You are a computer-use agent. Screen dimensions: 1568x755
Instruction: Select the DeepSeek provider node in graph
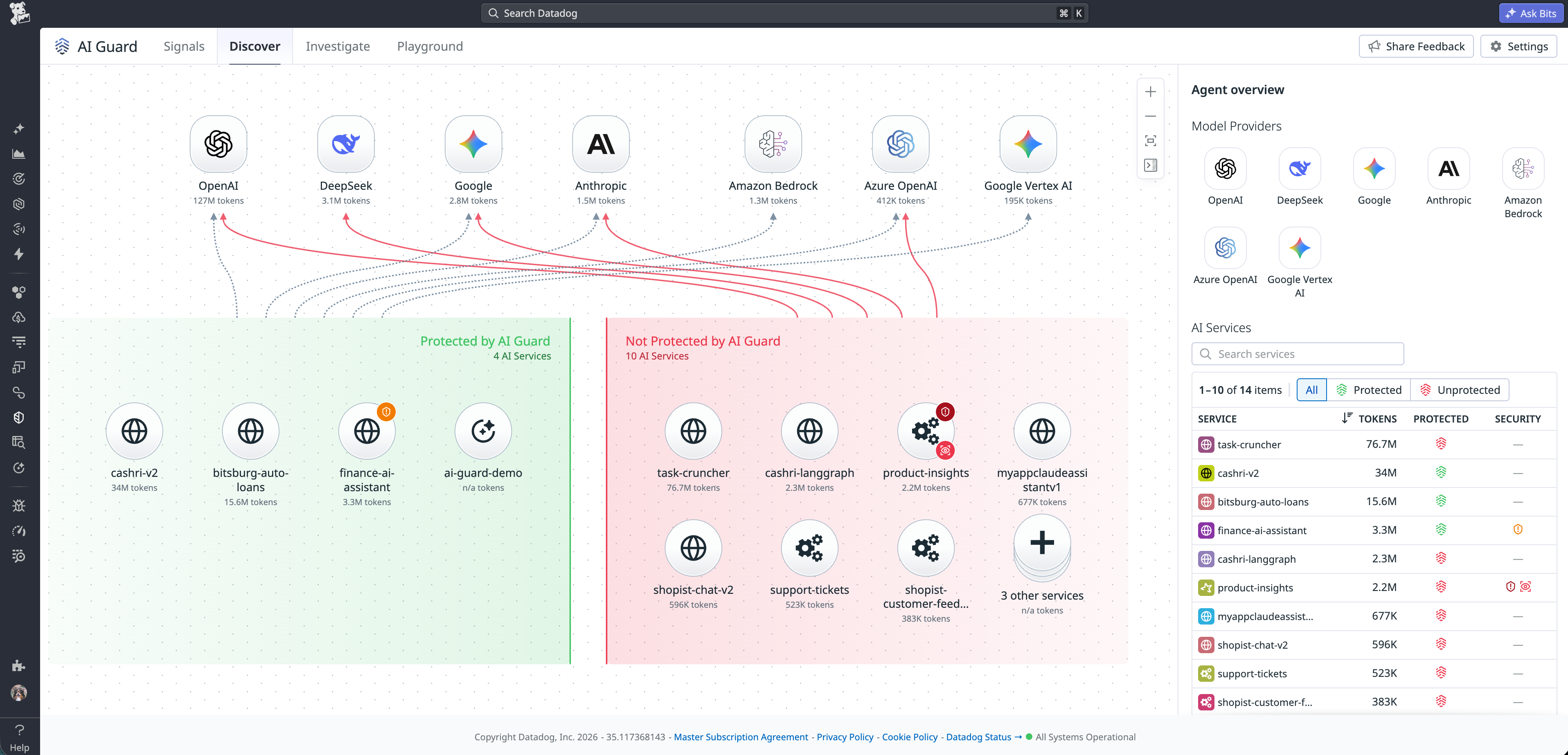coord(346,144)
